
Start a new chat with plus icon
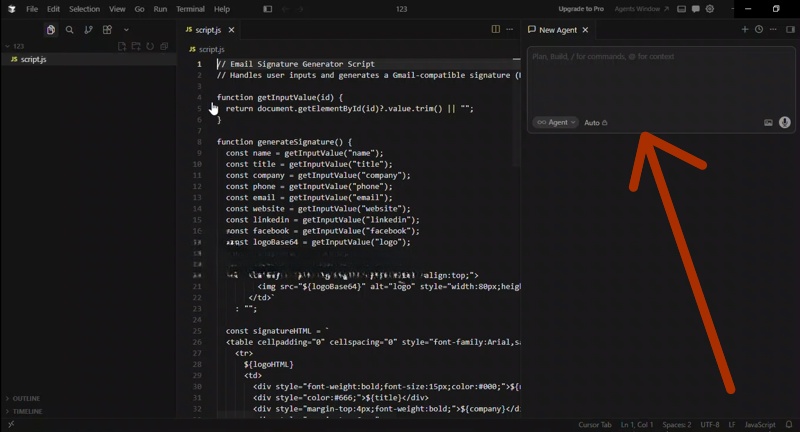click(x=745, y=30)
